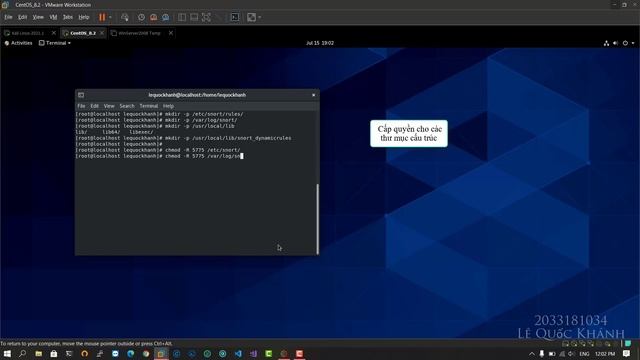Open terminal window menu icon in title bar
640x360 pixels.
click(x=81, y=95)
